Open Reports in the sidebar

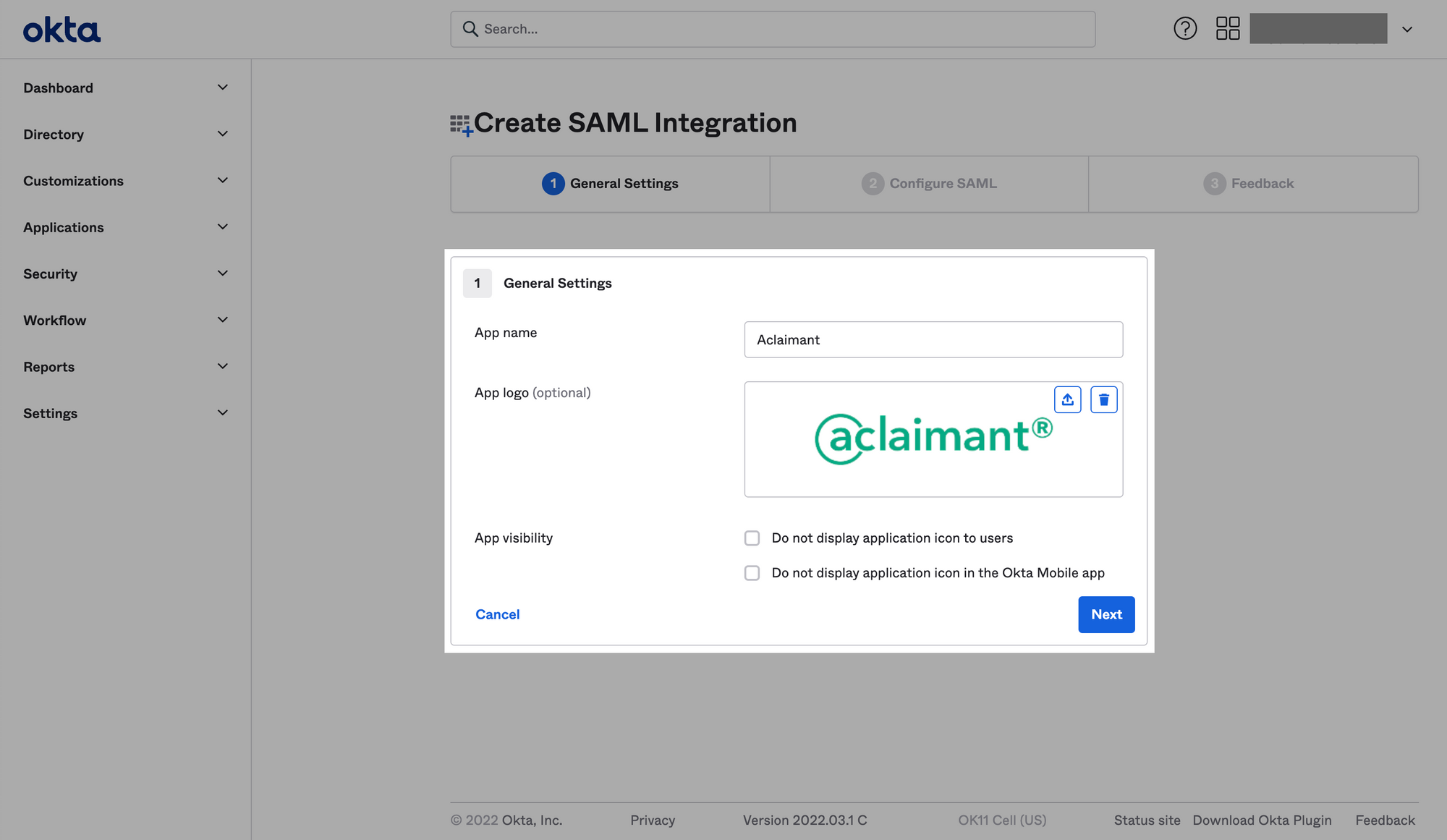point(48,367)
